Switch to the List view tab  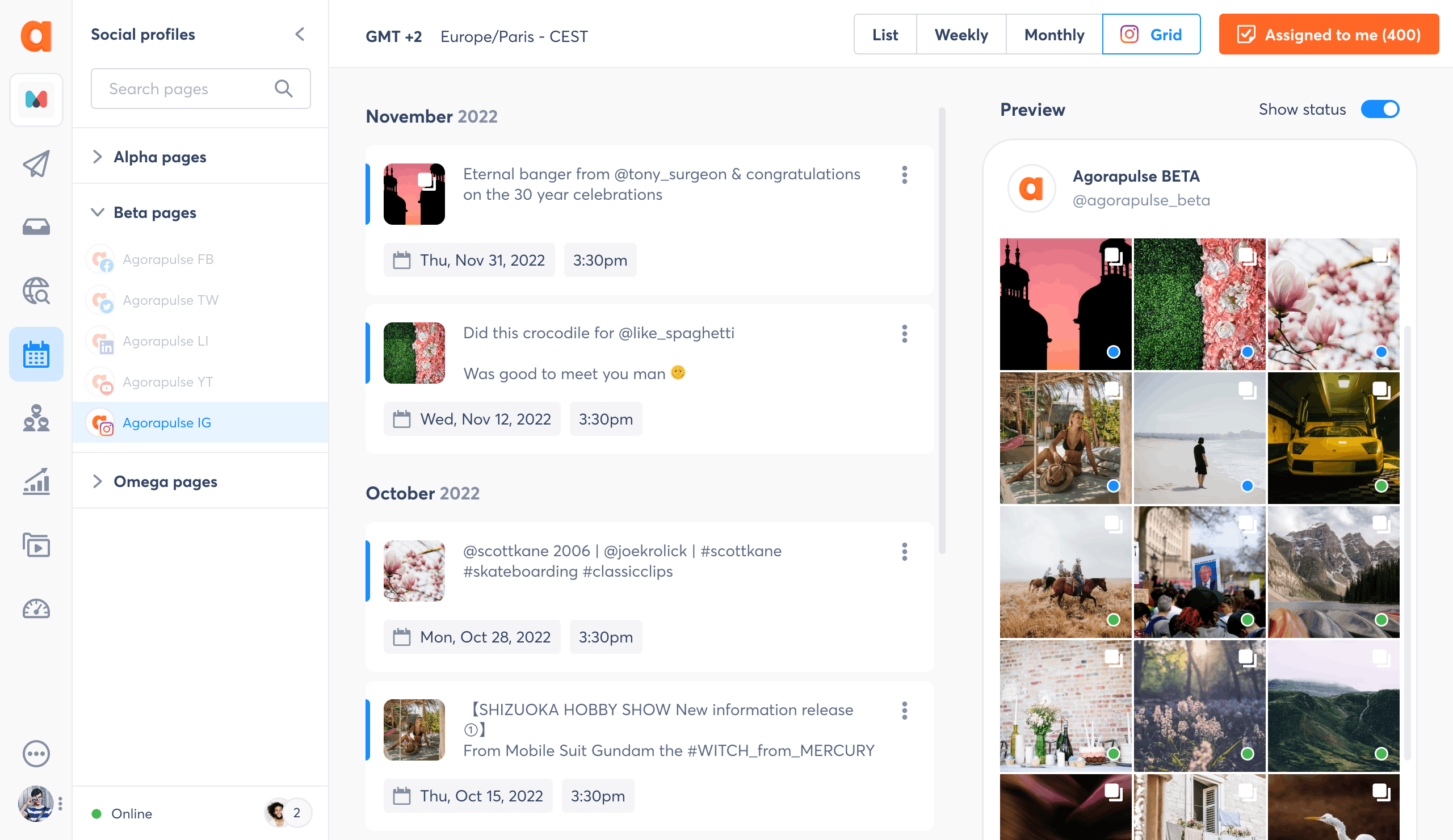coord(885,35)
